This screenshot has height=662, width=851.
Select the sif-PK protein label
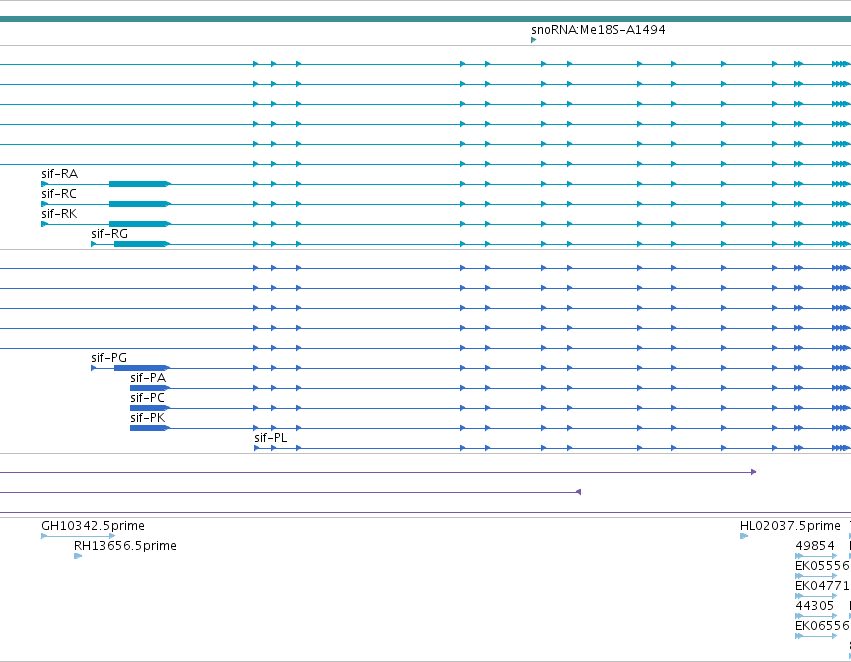coord(148,418)
